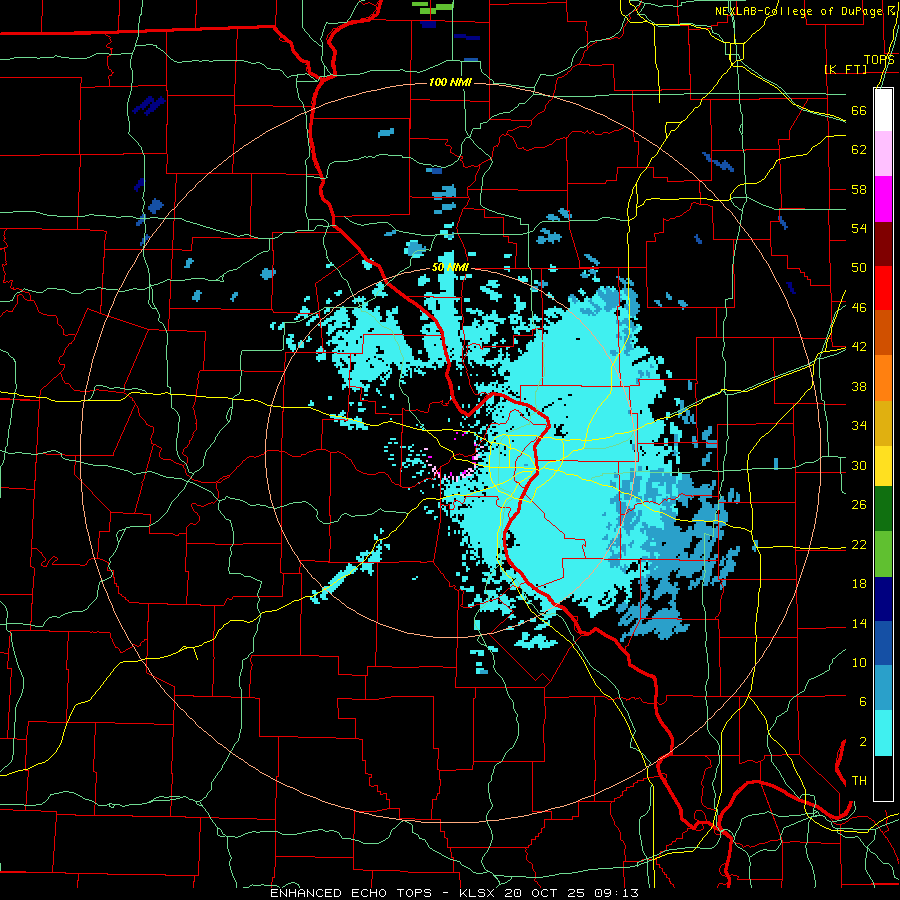The width and height of the screenshot is (900, 900).
Task: Click the medium blue 18 kft swatch
Action: [883, 643]
